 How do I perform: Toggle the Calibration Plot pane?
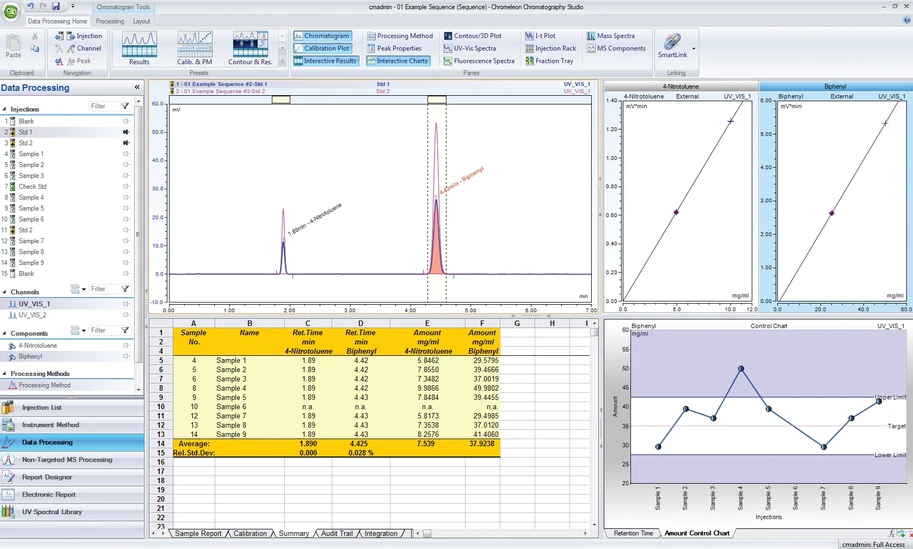325,48
